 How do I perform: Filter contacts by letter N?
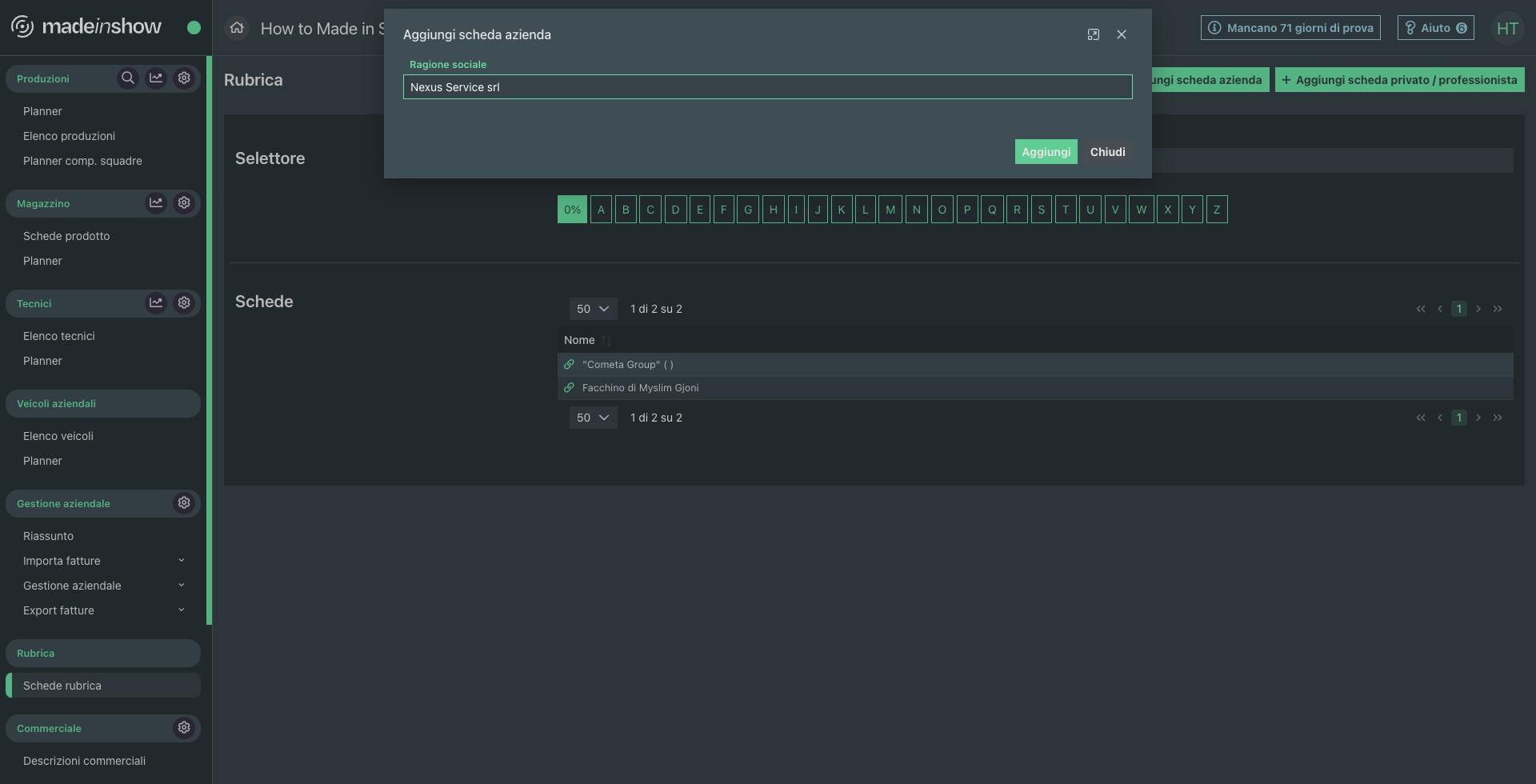tap(916, 210)
